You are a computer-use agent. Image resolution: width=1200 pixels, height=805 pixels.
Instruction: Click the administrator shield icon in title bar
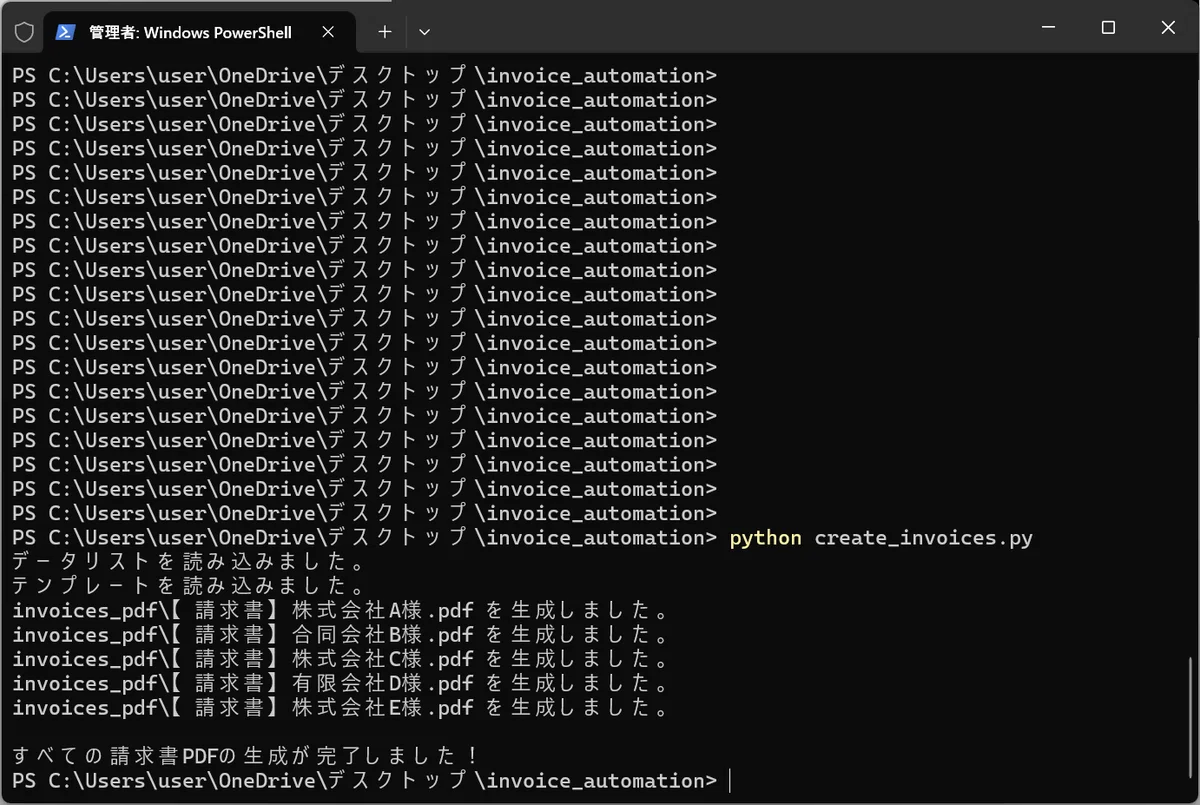point(24,32)
